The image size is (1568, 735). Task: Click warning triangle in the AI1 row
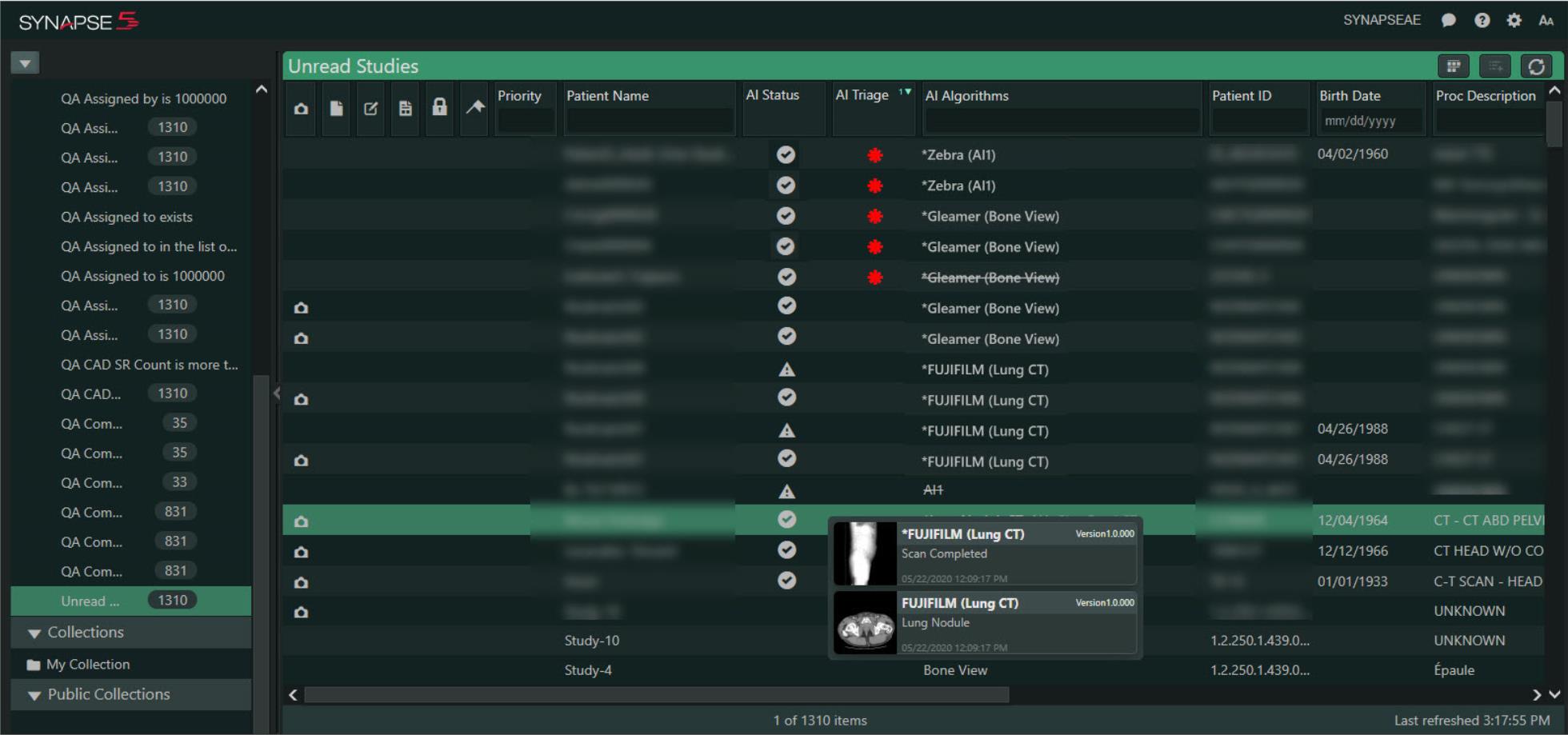coord(786,491)
